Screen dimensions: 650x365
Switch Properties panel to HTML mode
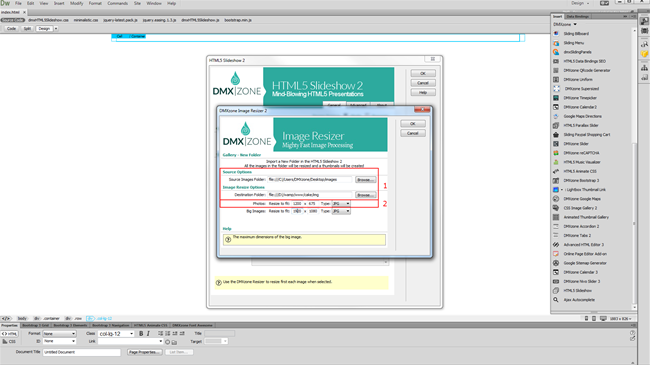[x=10, y=333]
